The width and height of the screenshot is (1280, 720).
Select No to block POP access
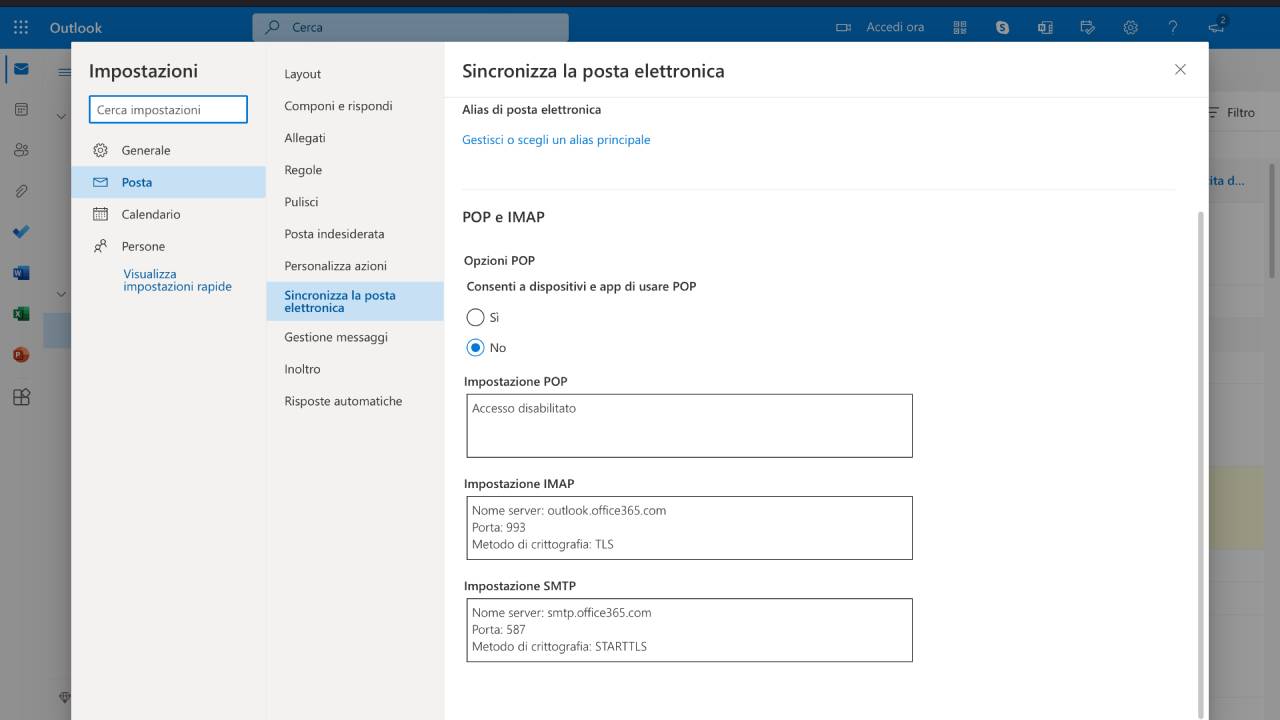pyautogui.click(x=474, y=347)
